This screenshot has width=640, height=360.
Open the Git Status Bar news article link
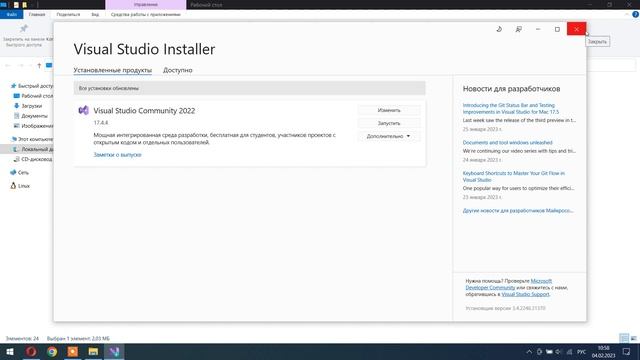point(511,108)
